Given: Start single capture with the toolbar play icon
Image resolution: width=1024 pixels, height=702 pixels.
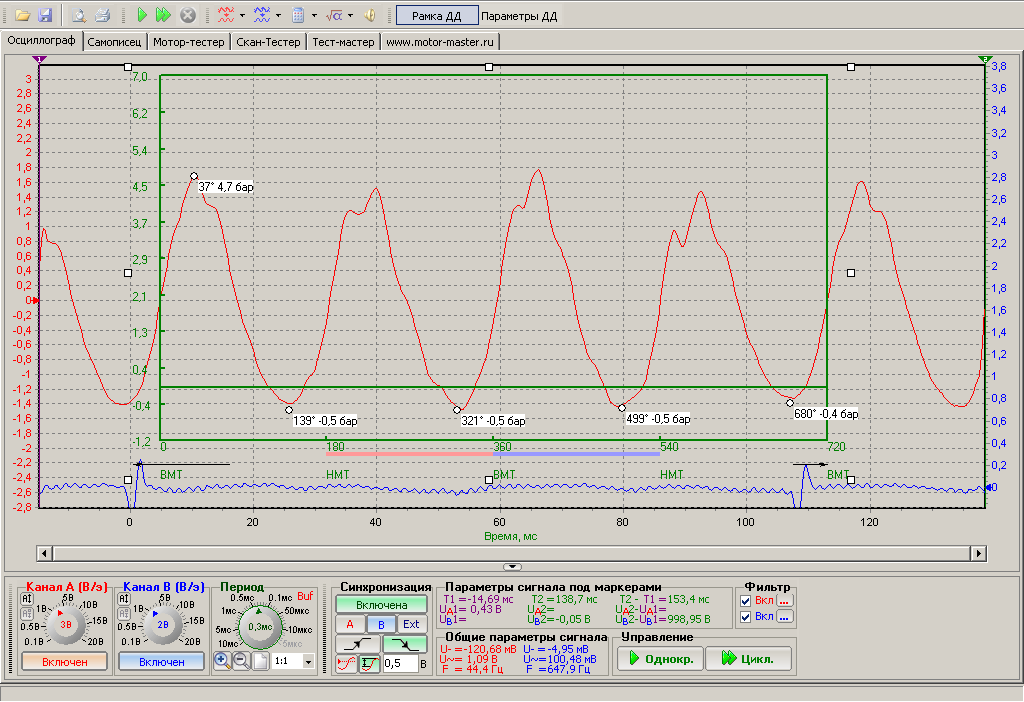Looking at the screenshot, I should (142, 15).
